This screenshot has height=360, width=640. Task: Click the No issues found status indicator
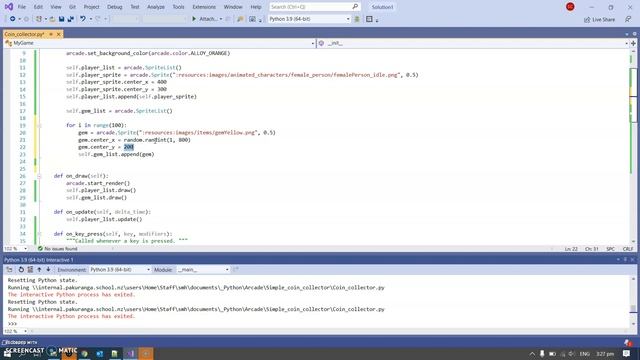click(57, 249)
